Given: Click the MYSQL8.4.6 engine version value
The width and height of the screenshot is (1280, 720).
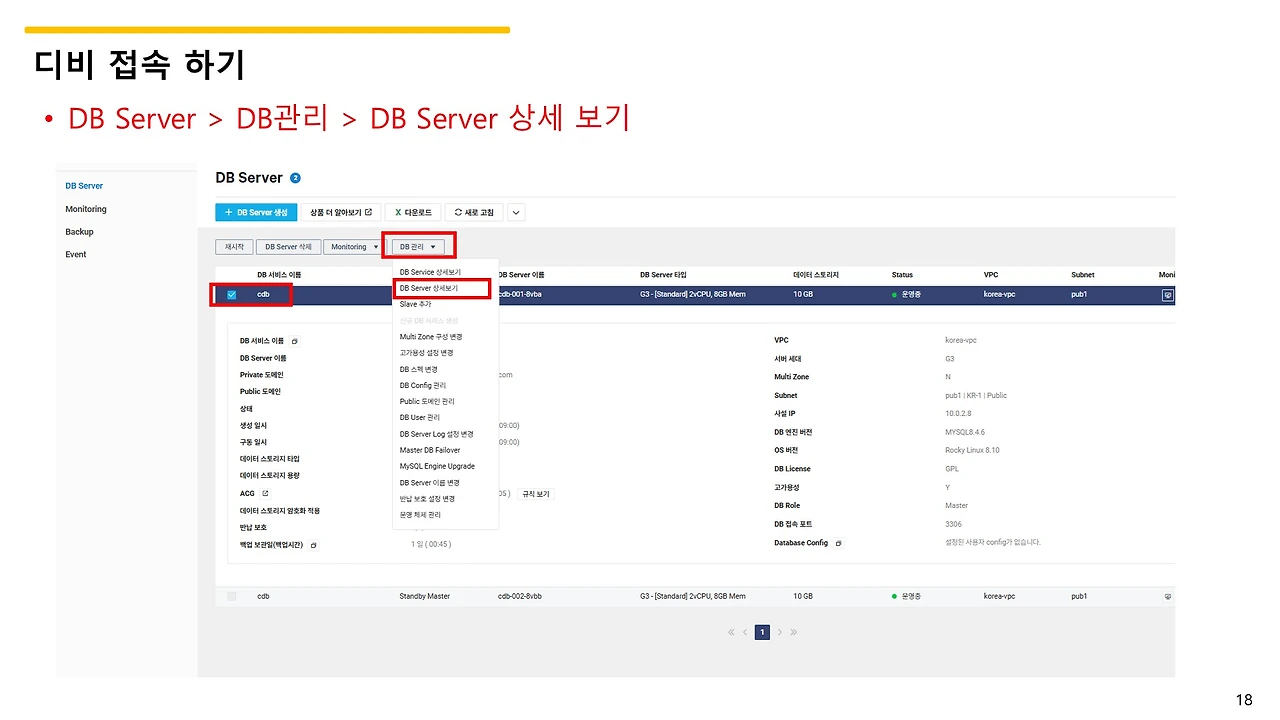Looking at the screenshot, I should coord(965,432).
